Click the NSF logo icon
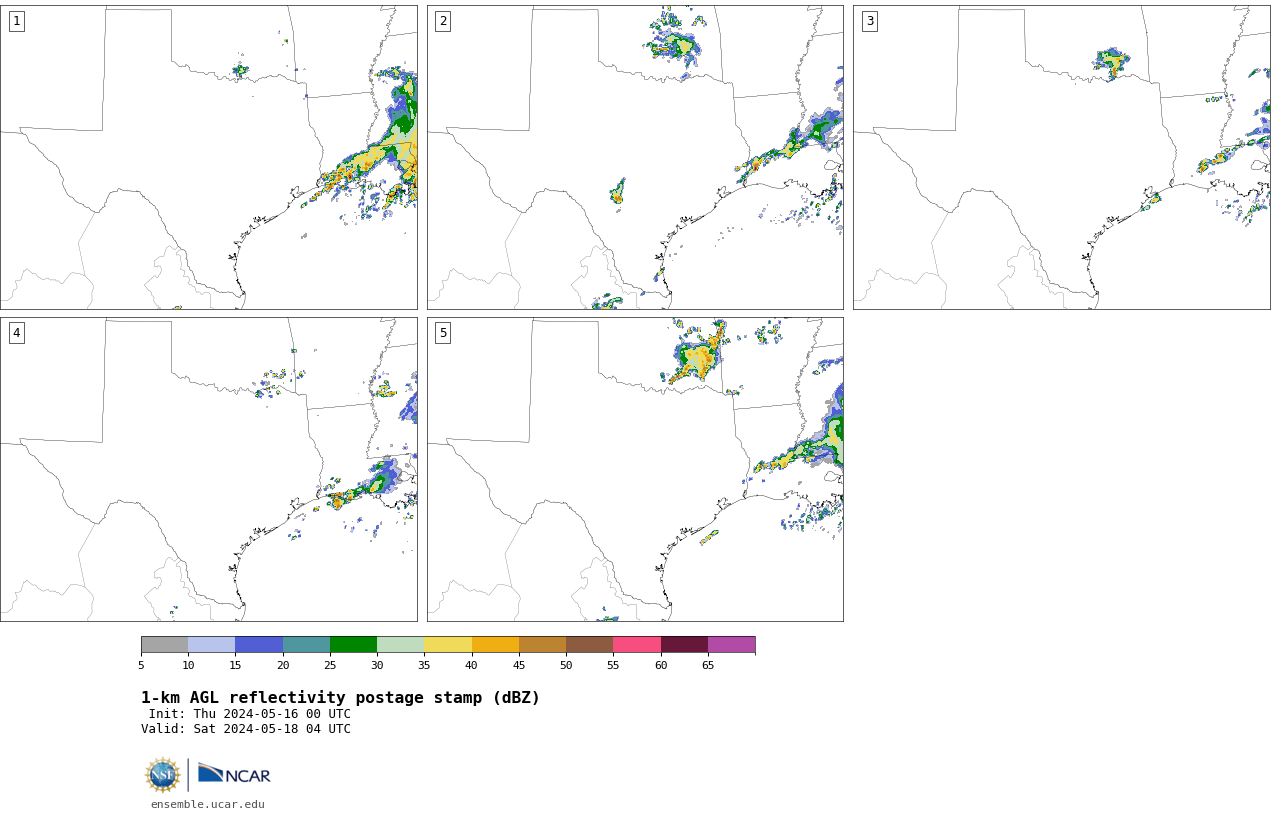Viewport: 1280px width, 815px height. pyautogui.click(x=163, y=775)
